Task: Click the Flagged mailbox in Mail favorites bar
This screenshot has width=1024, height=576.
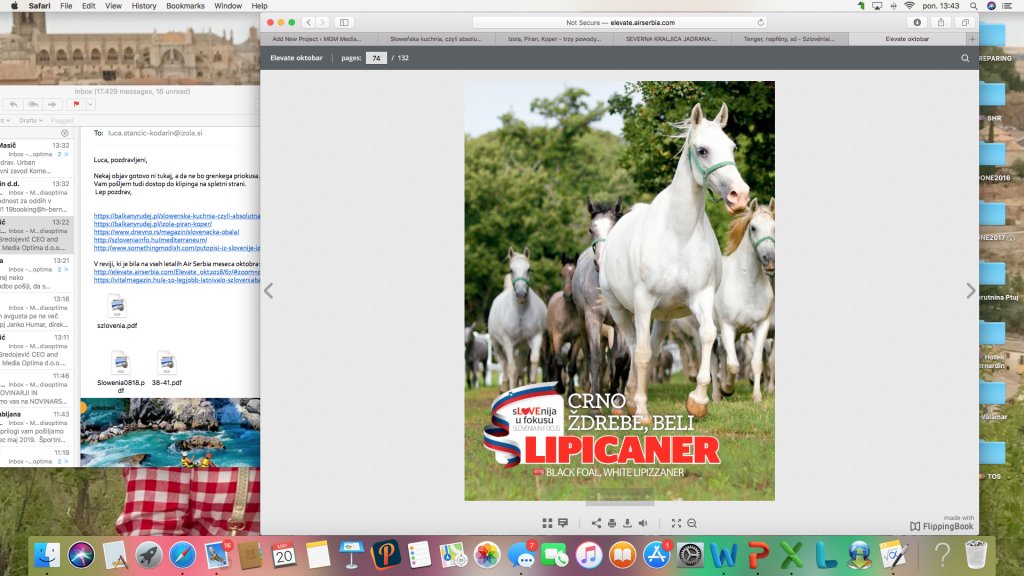Action: pyautogui.click(x=62, y=121)
